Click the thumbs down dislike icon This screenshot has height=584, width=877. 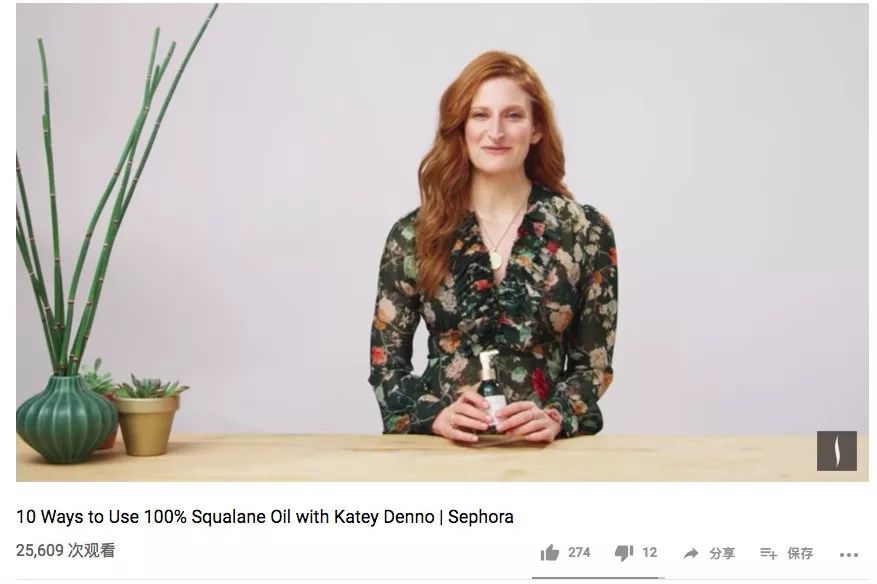point(624,553)
